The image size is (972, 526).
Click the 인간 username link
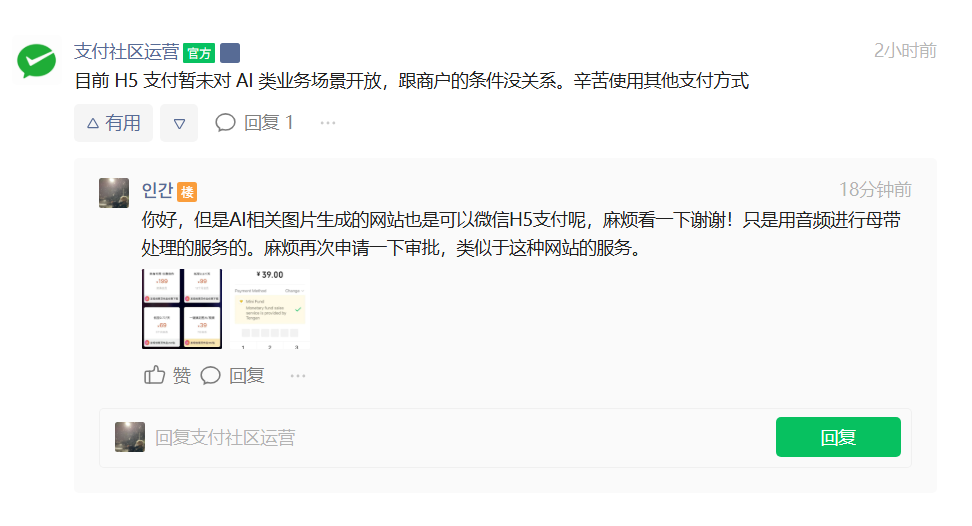tap(157, 190)
